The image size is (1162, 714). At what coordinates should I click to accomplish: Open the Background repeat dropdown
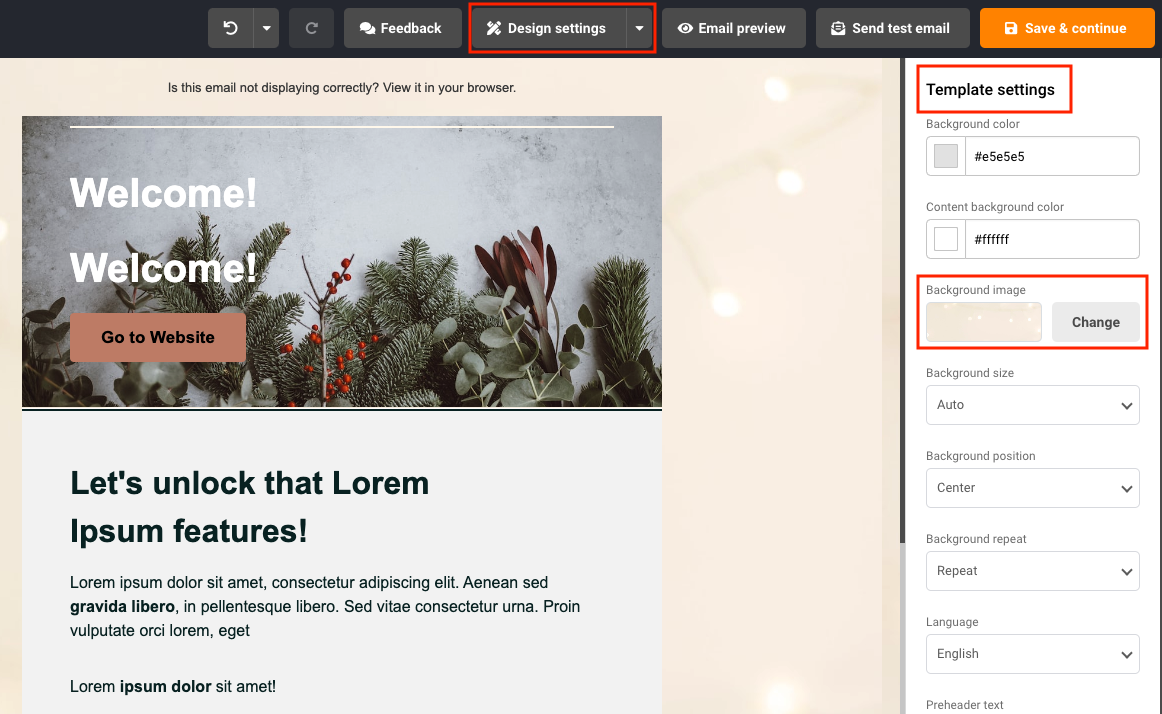[1032, 571]
